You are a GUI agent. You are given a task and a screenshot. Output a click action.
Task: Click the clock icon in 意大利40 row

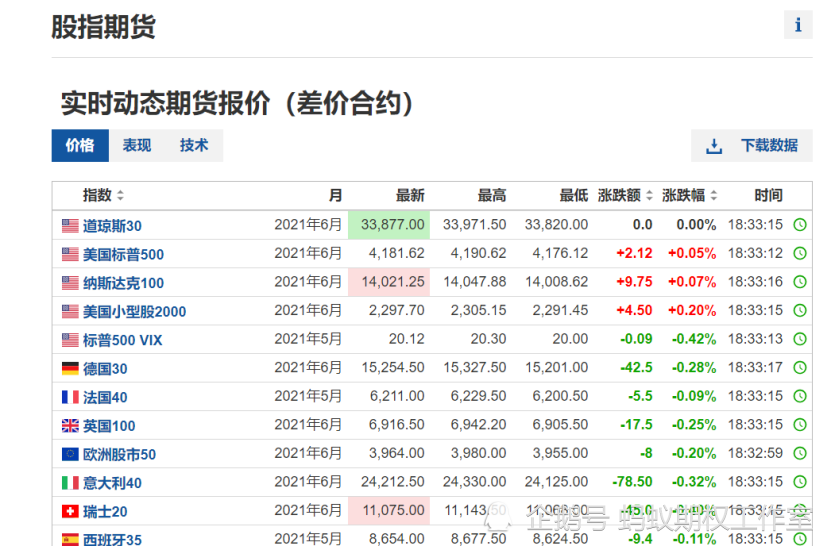pyautogui.click(x=800, y=482)
